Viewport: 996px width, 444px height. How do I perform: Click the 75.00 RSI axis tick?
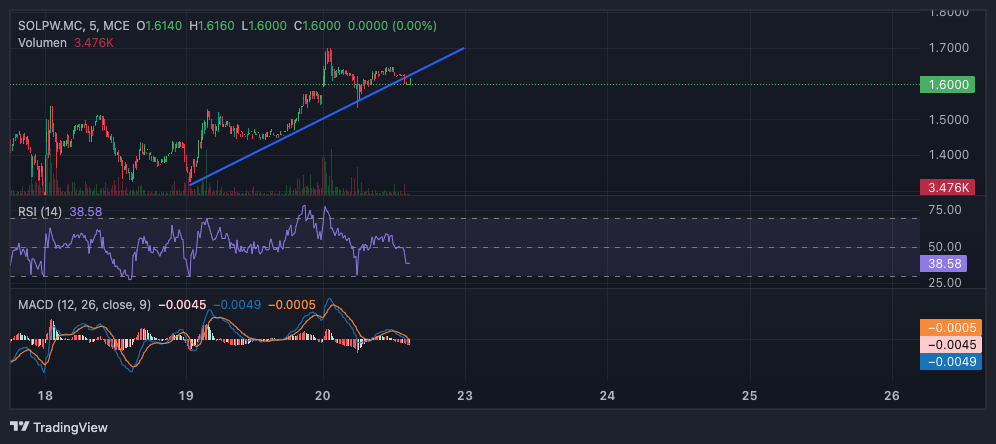943,210
